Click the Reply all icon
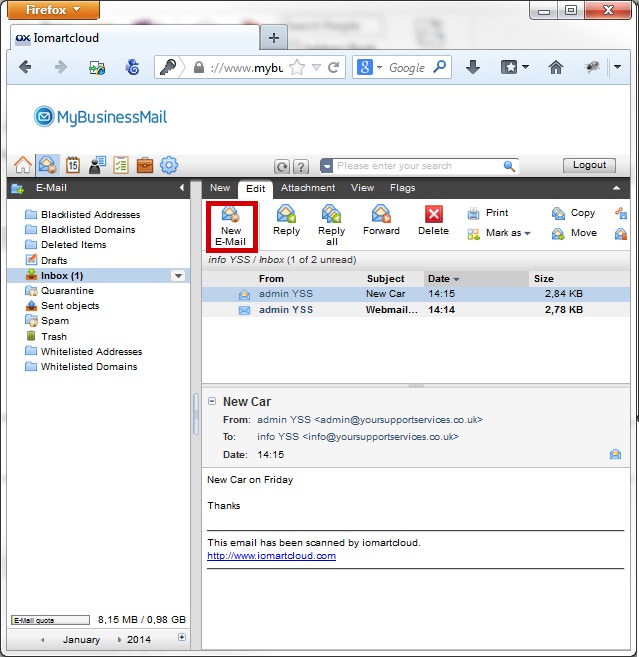The width and height of the screenshot is (639, 657). coord(331,223)
